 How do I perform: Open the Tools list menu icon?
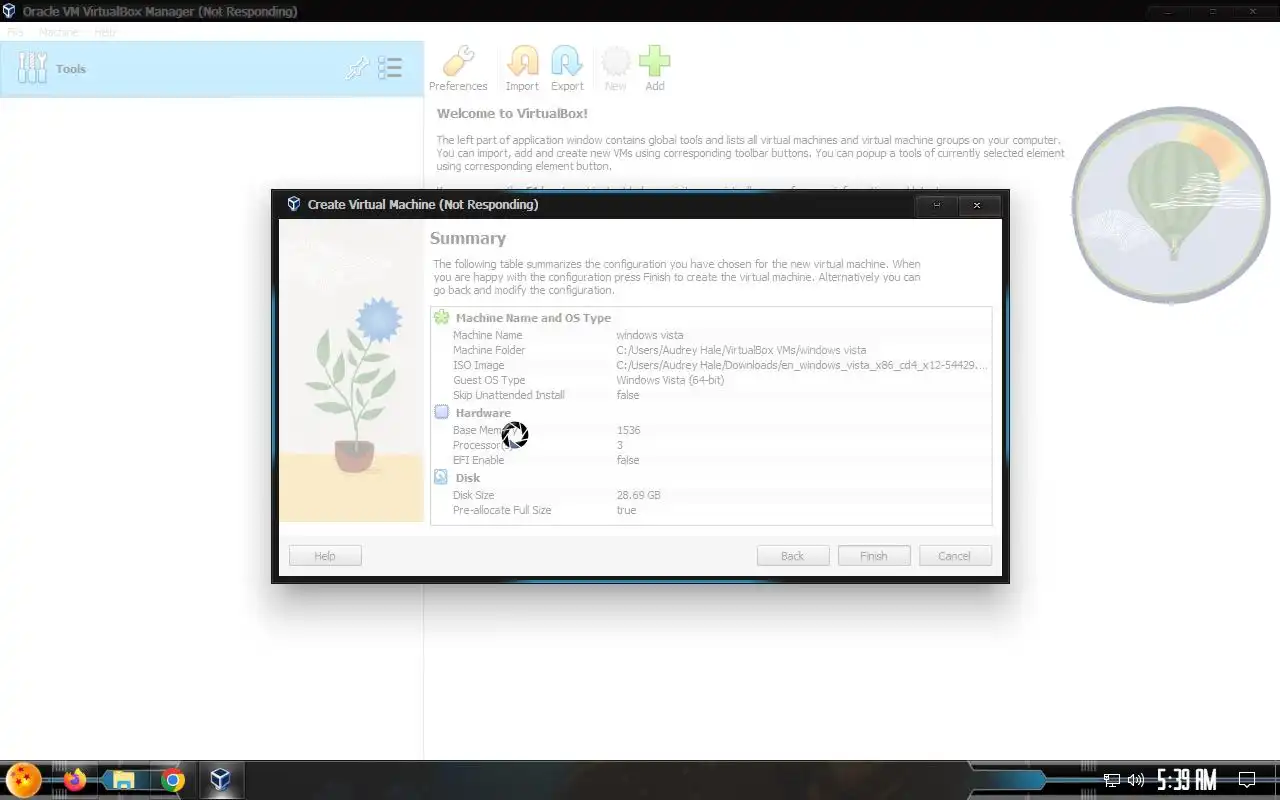[389, 68]
